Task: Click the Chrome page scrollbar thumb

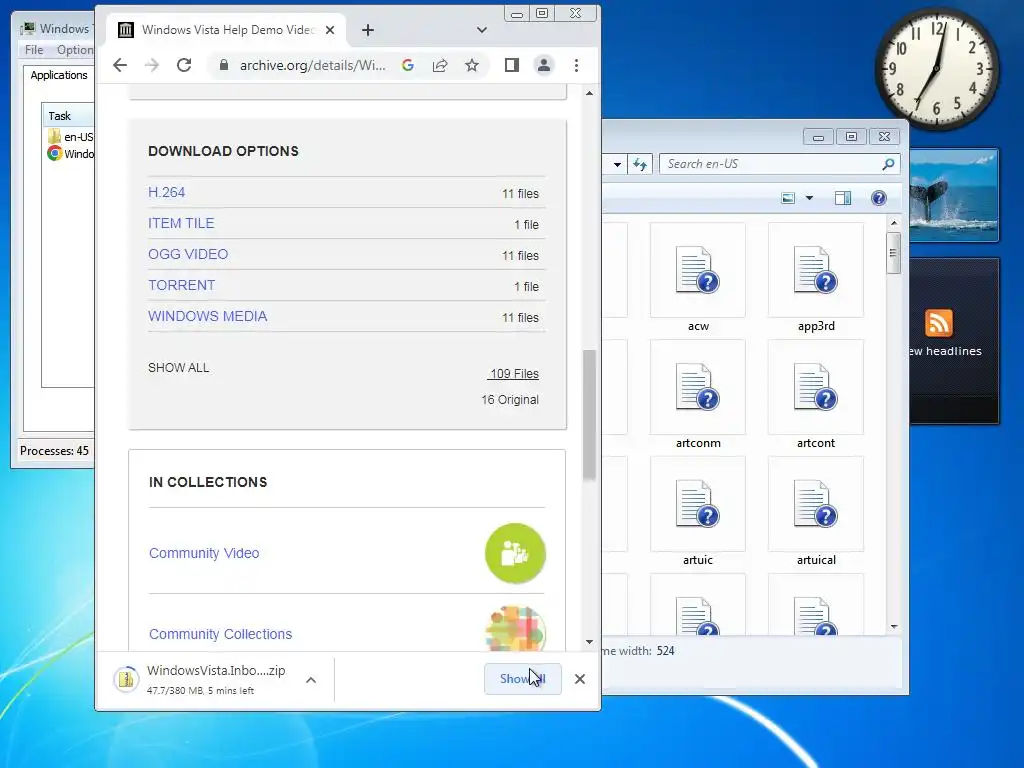Action: 589,415
